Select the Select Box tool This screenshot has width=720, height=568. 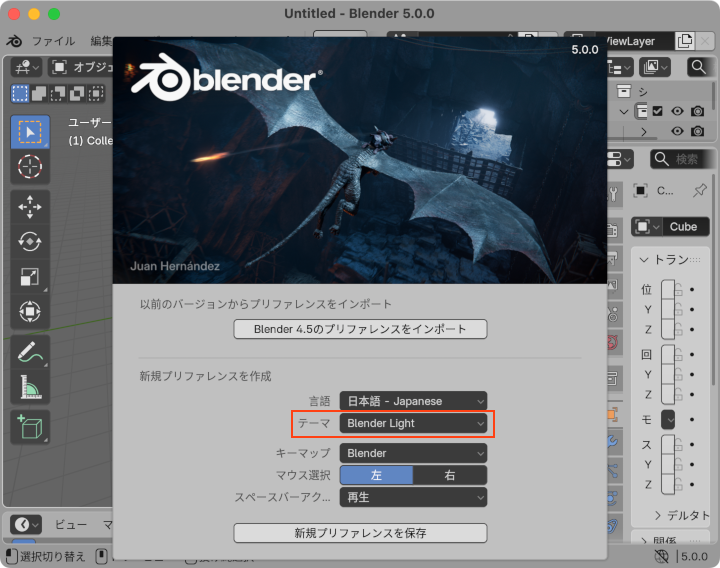pyautogui.click(x=30, y=132)
